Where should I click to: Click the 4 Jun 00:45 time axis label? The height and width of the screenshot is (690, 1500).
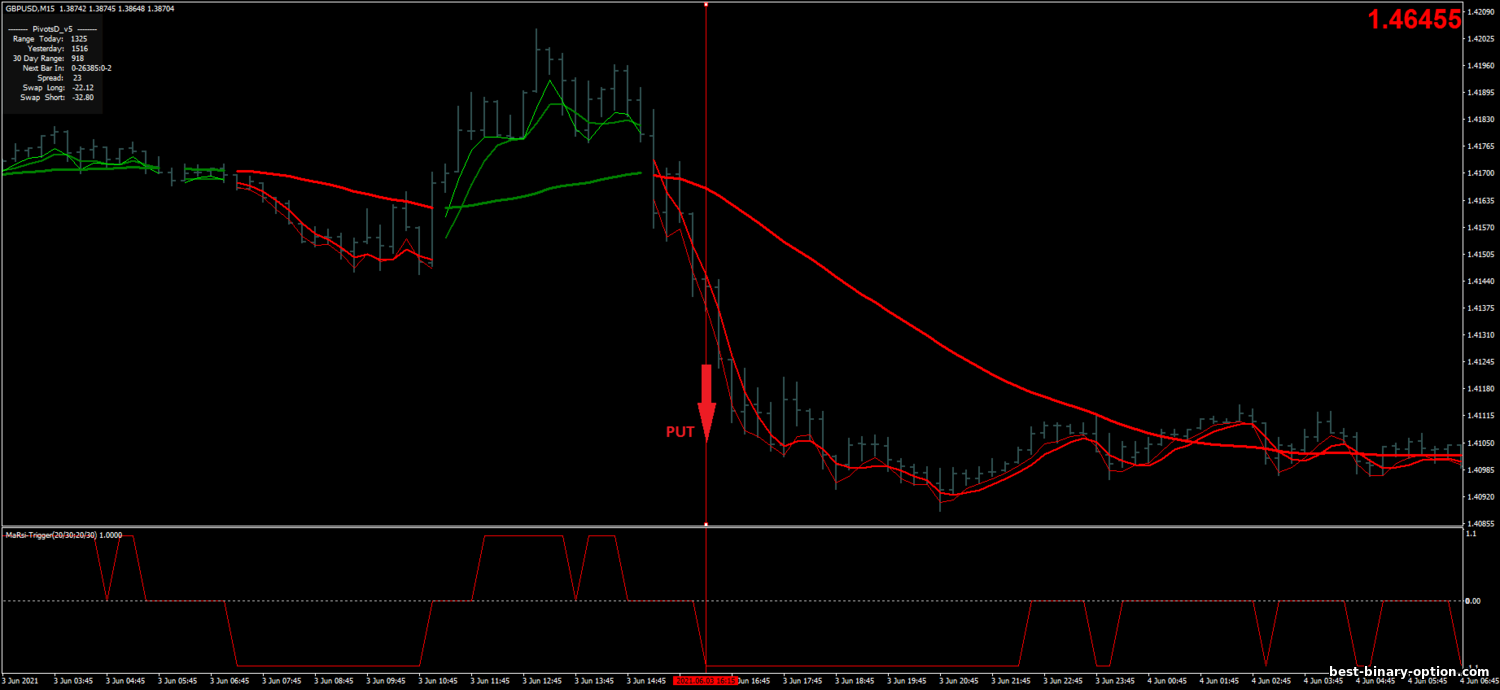(x=1169, y=681)
